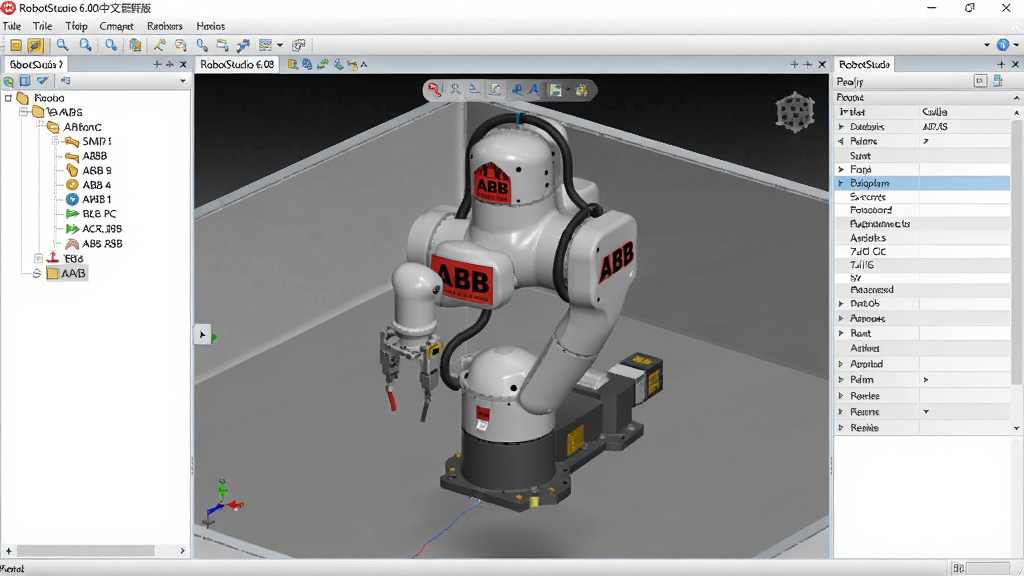This screenshot has height=576, width=1024.
Task: Select the AWB 1 tree item
Action: 89,199
